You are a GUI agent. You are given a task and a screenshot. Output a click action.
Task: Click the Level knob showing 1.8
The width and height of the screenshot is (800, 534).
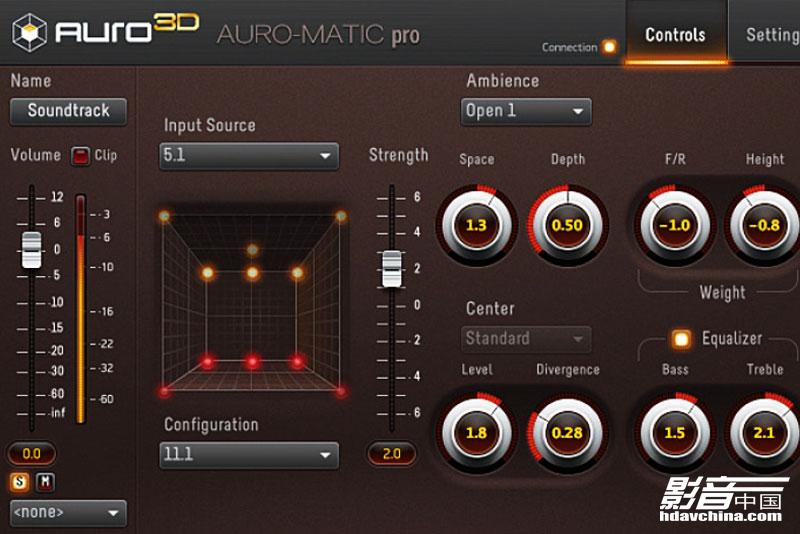tap(477, 433)
